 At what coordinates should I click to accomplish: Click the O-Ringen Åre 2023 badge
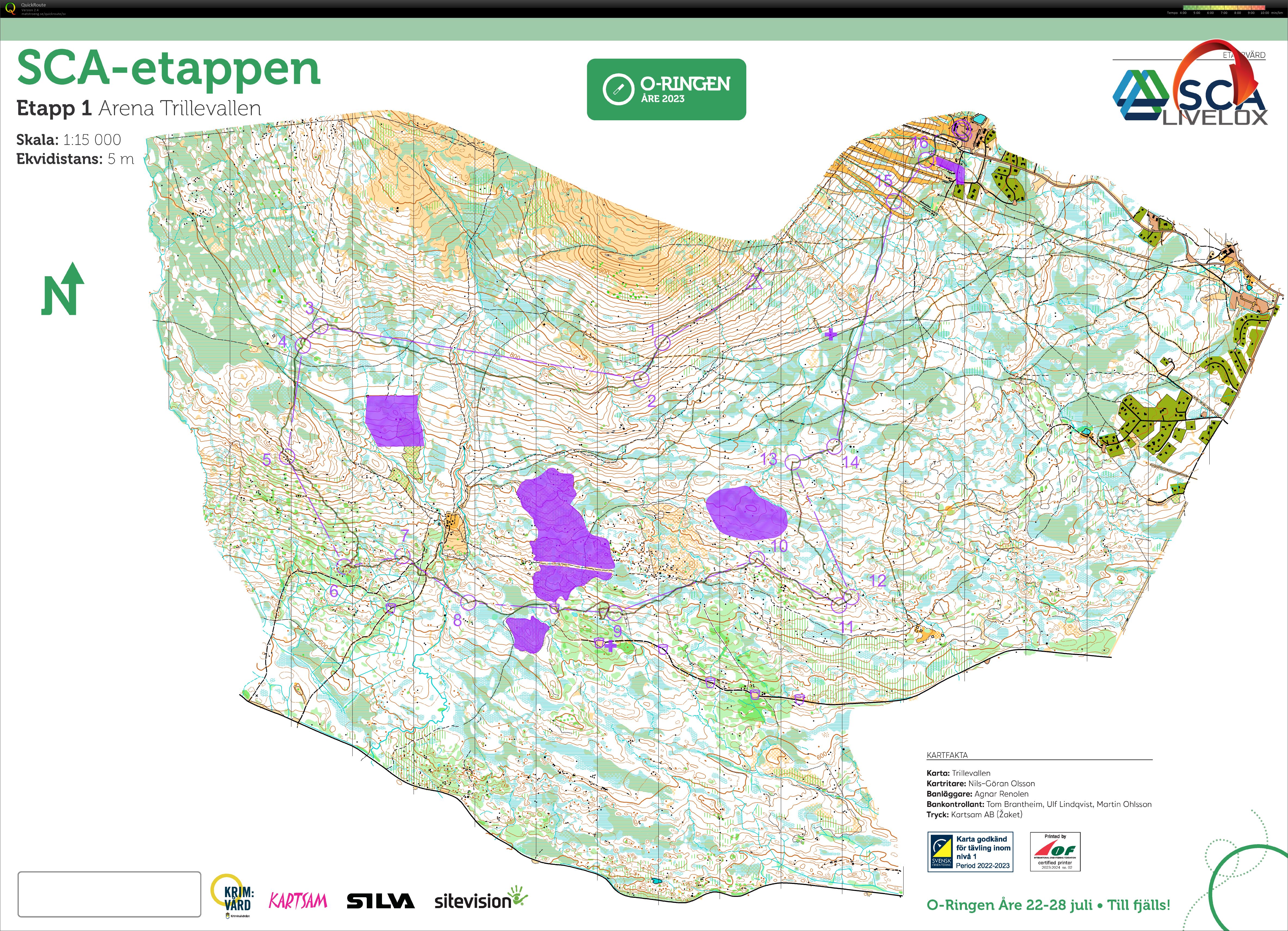pos(666,89)
